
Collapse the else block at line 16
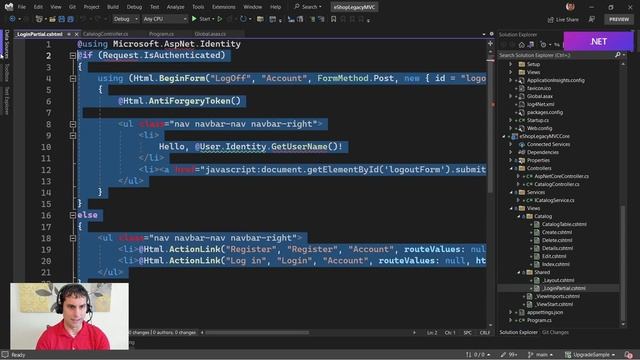click(73, 215)
